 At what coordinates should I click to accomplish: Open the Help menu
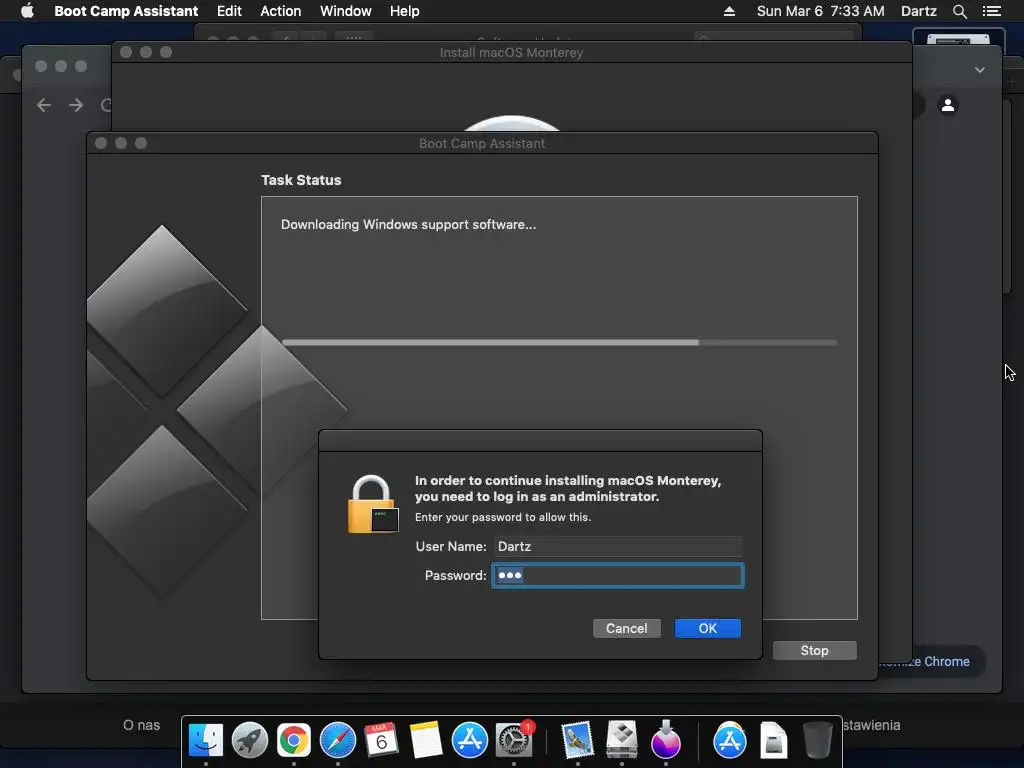404,11
